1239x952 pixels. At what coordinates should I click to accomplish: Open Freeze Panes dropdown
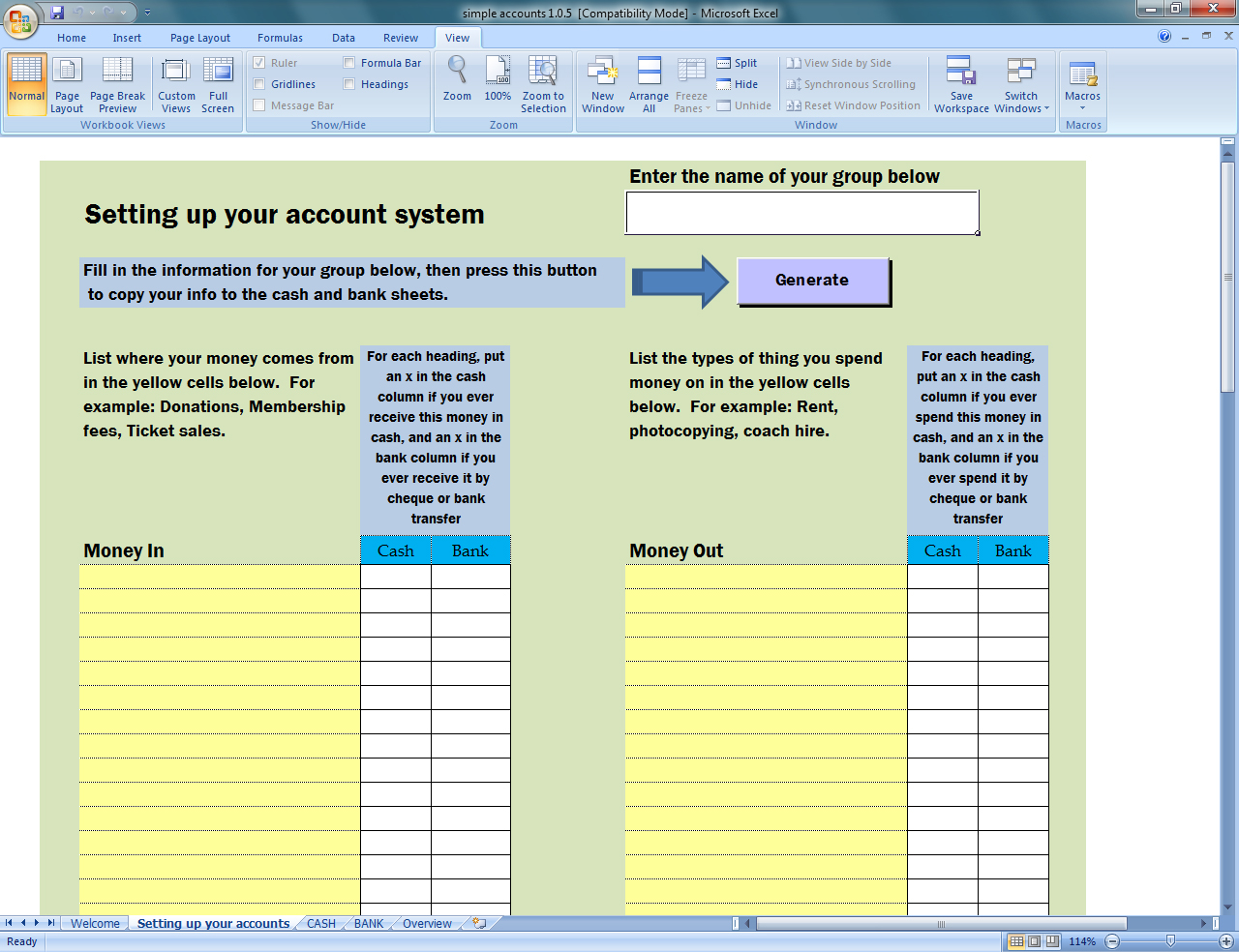691,83
